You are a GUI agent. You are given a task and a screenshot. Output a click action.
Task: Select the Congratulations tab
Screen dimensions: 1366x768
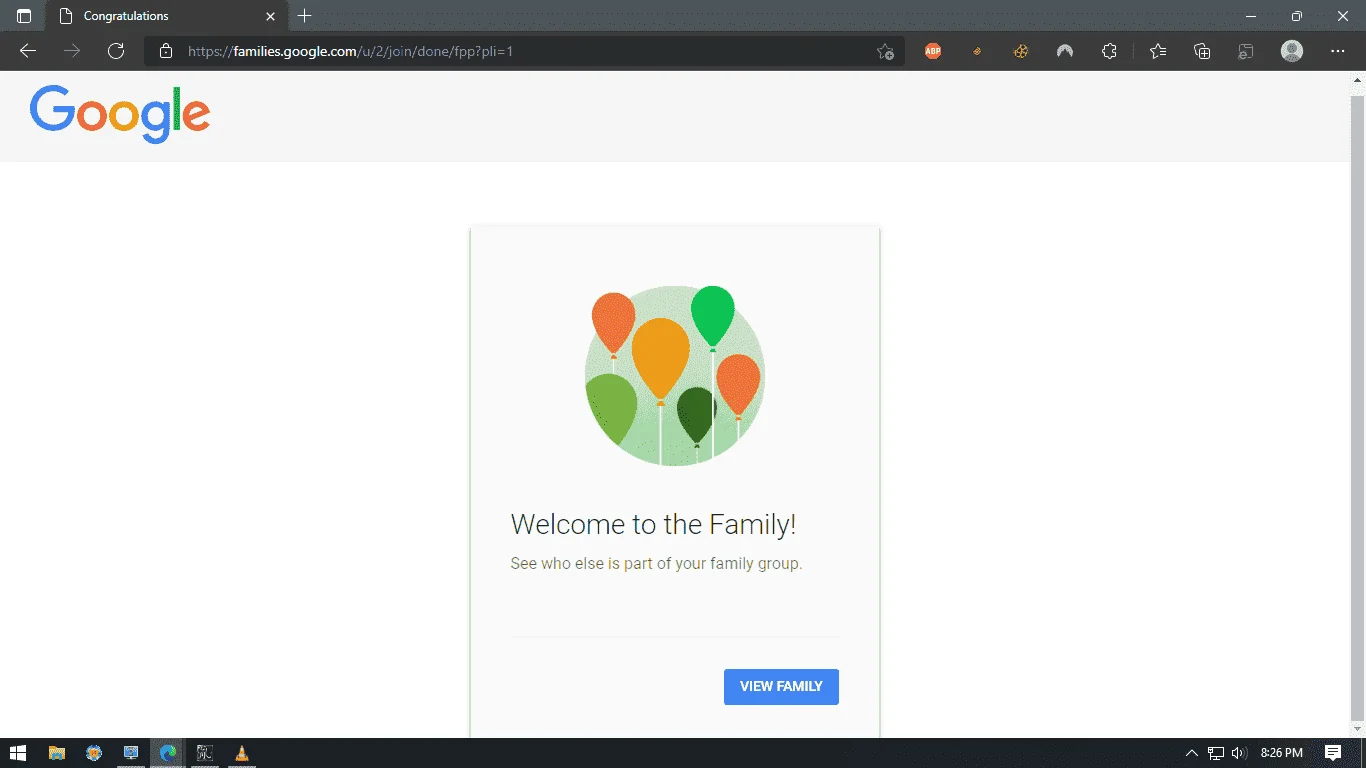[167, 16]
